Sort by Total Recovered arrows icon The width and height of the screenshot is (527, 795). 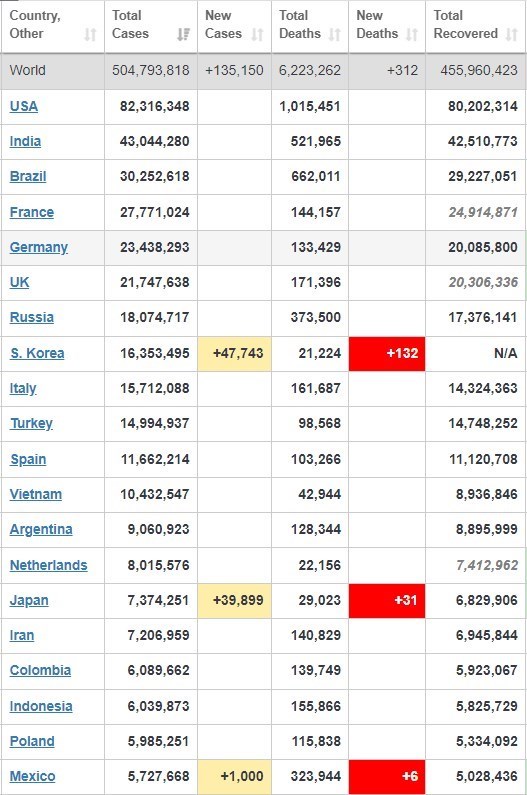pos(512,34)
